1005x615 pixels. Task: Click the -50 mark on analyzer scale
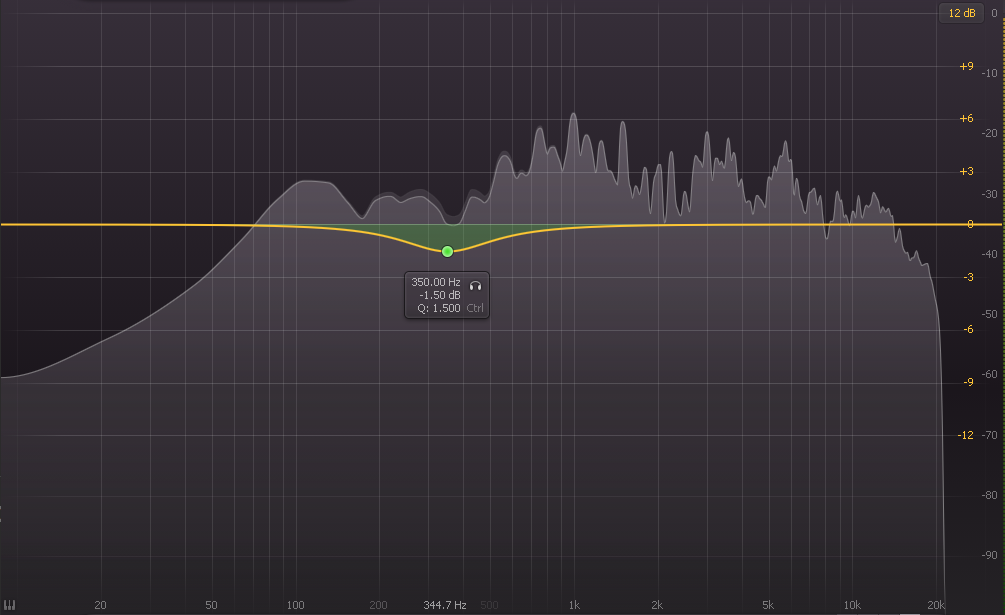click(x=989, y=314)
